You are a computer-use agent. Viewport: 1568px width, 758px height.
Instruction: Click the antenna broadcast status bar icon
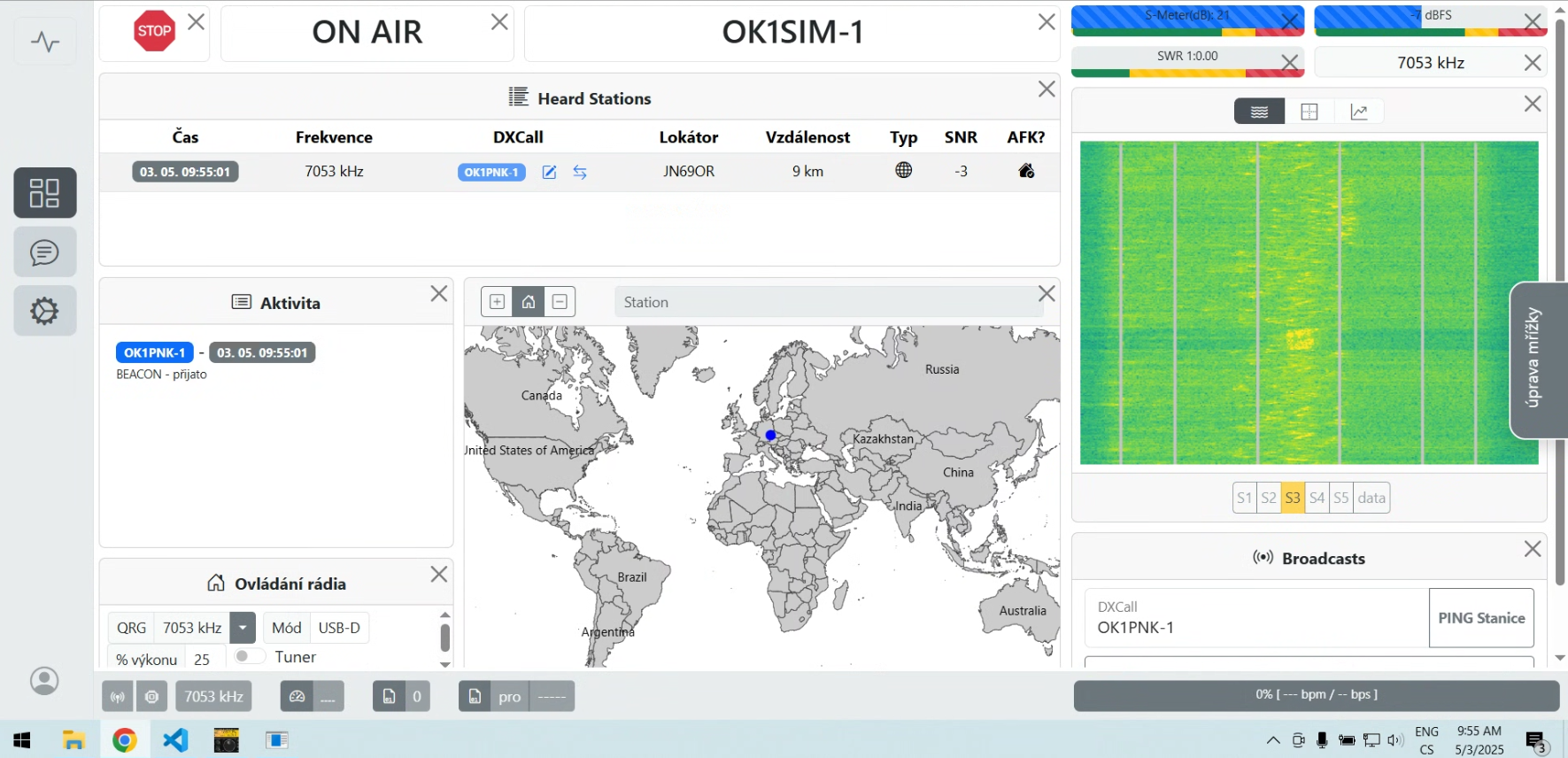click(118, 697)
